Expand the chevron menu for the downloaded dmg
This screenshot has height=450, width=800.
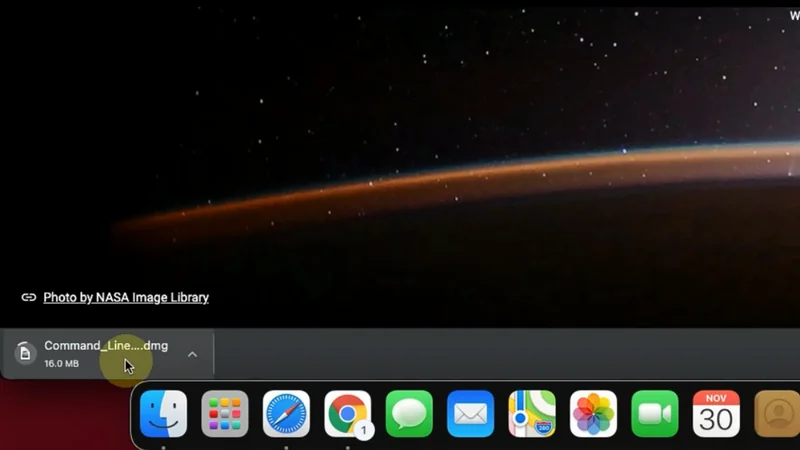point(192,354)
